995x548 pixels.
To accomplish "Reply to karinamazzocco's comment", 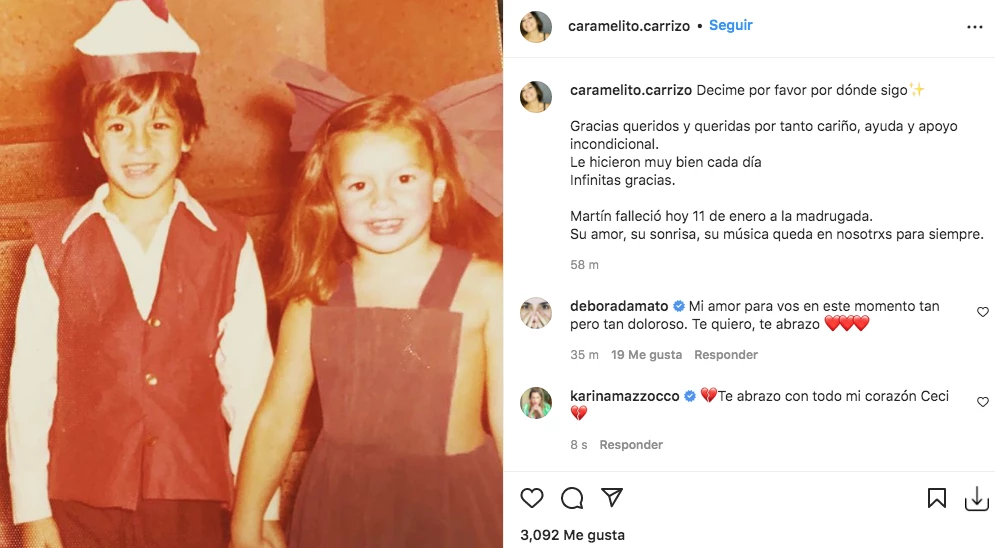I will [631, 445].
